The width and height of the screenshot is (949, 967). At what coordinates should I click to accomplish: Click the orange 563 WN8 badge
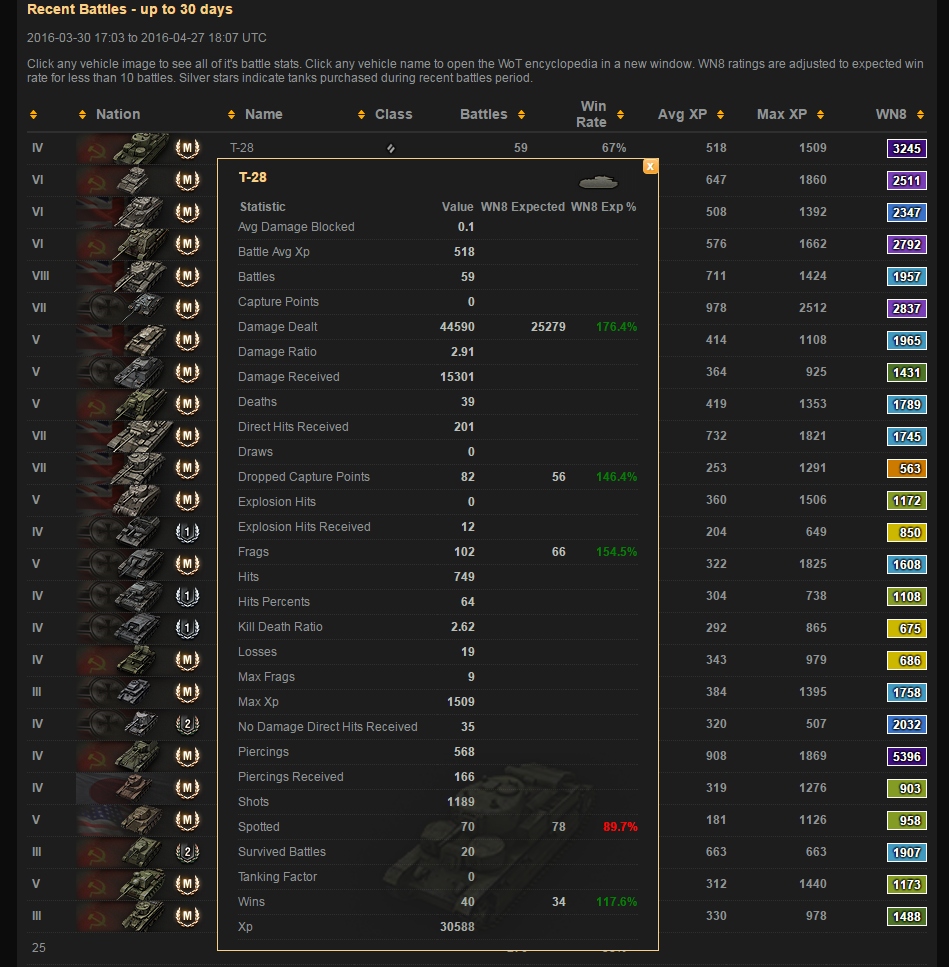pyautogui.click(x=906, y=468)
